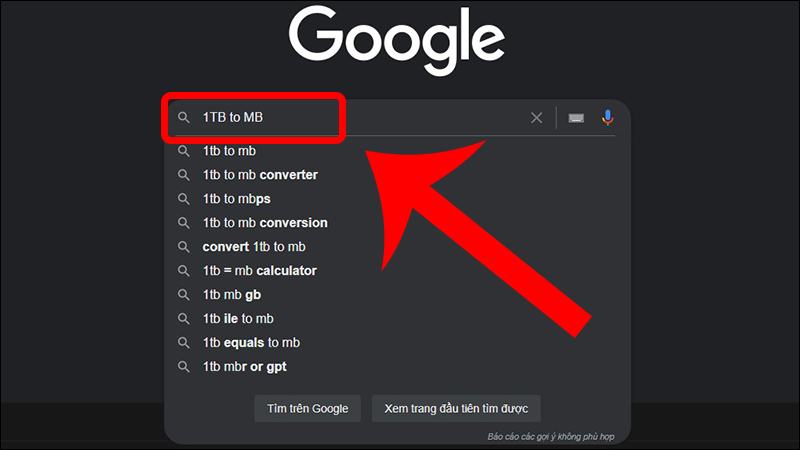
Task: Click the search icon beside "1tb mb gb"
Action: pos(184,295)
